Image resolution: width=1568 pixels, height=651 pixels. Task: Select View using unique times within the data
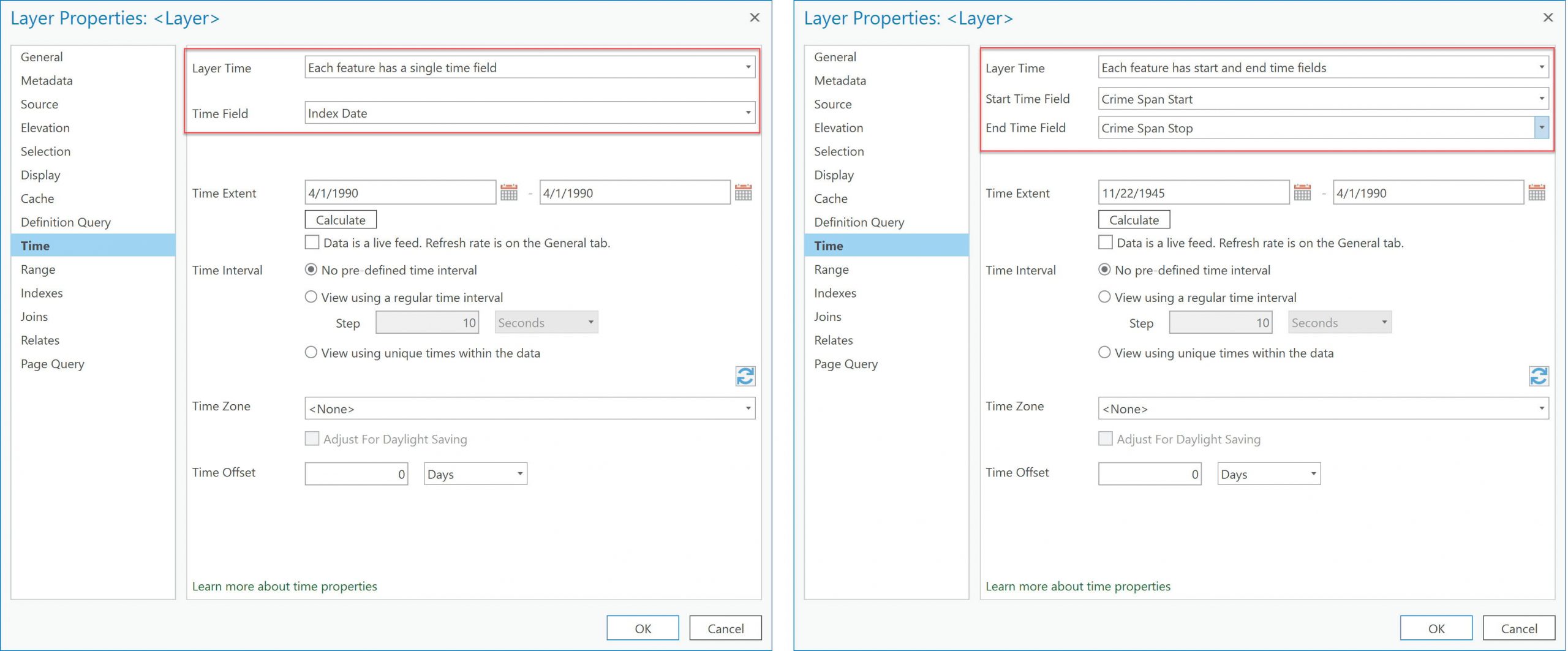311,352
